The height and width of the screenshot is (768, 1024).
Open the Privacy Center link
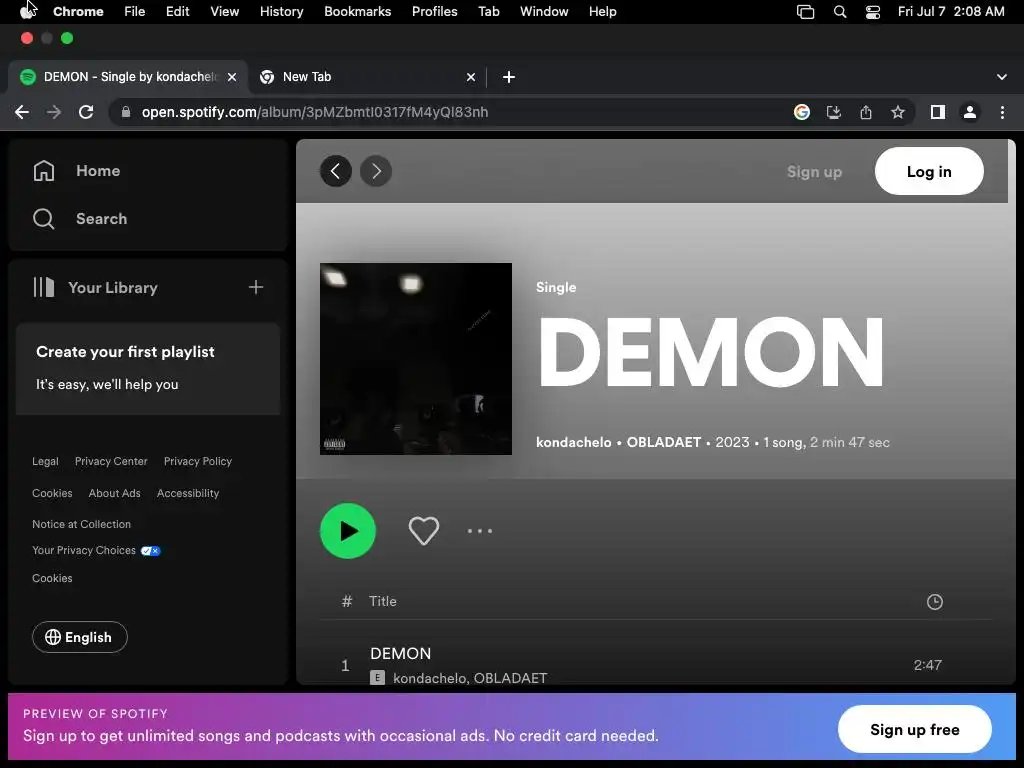click(111, 461)
